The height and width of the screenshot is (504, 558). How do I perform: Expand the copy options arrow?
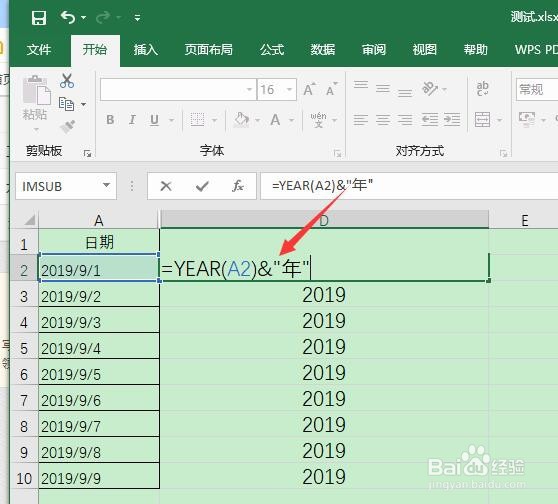click(84, 104)
